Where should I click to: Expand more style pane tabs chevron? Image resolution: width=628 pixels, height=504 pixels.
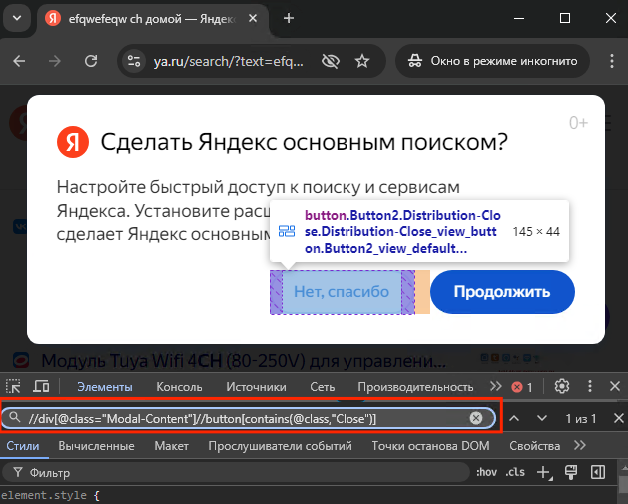(580, 446)
